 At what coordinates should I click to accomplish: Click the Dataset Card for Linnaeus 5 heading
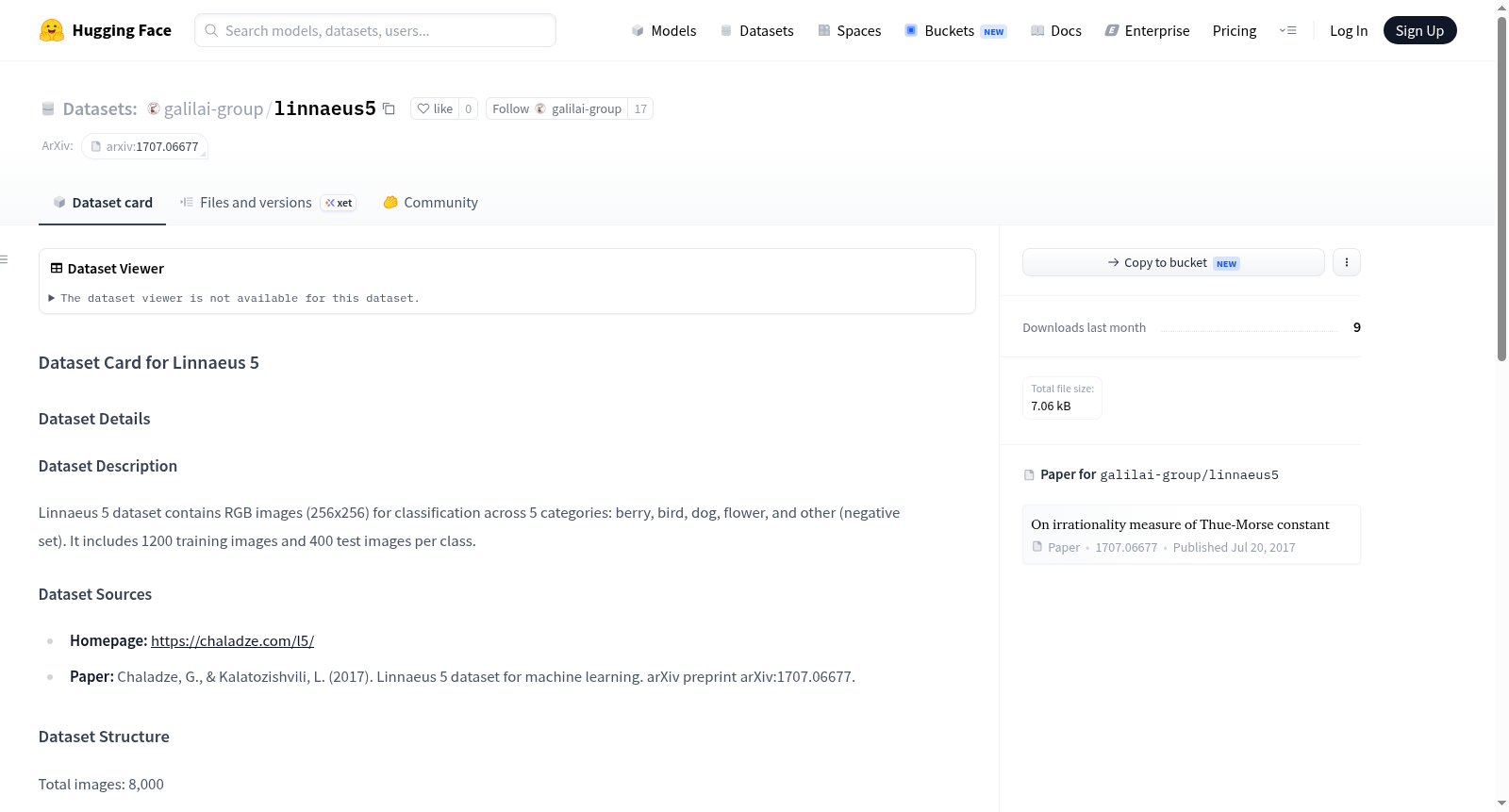[x=149, y=362]
